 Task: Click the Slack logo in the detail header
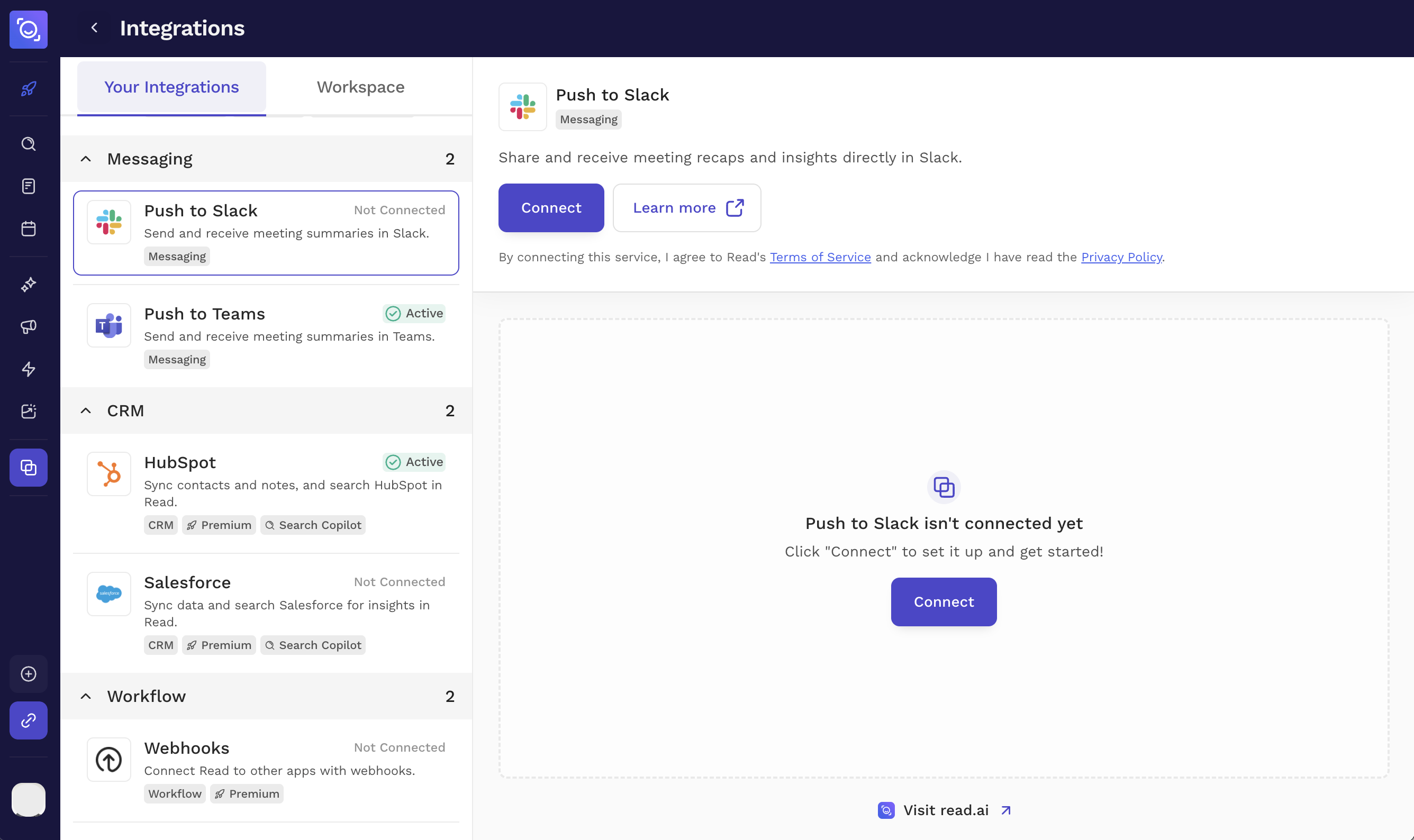click(523, 107)
